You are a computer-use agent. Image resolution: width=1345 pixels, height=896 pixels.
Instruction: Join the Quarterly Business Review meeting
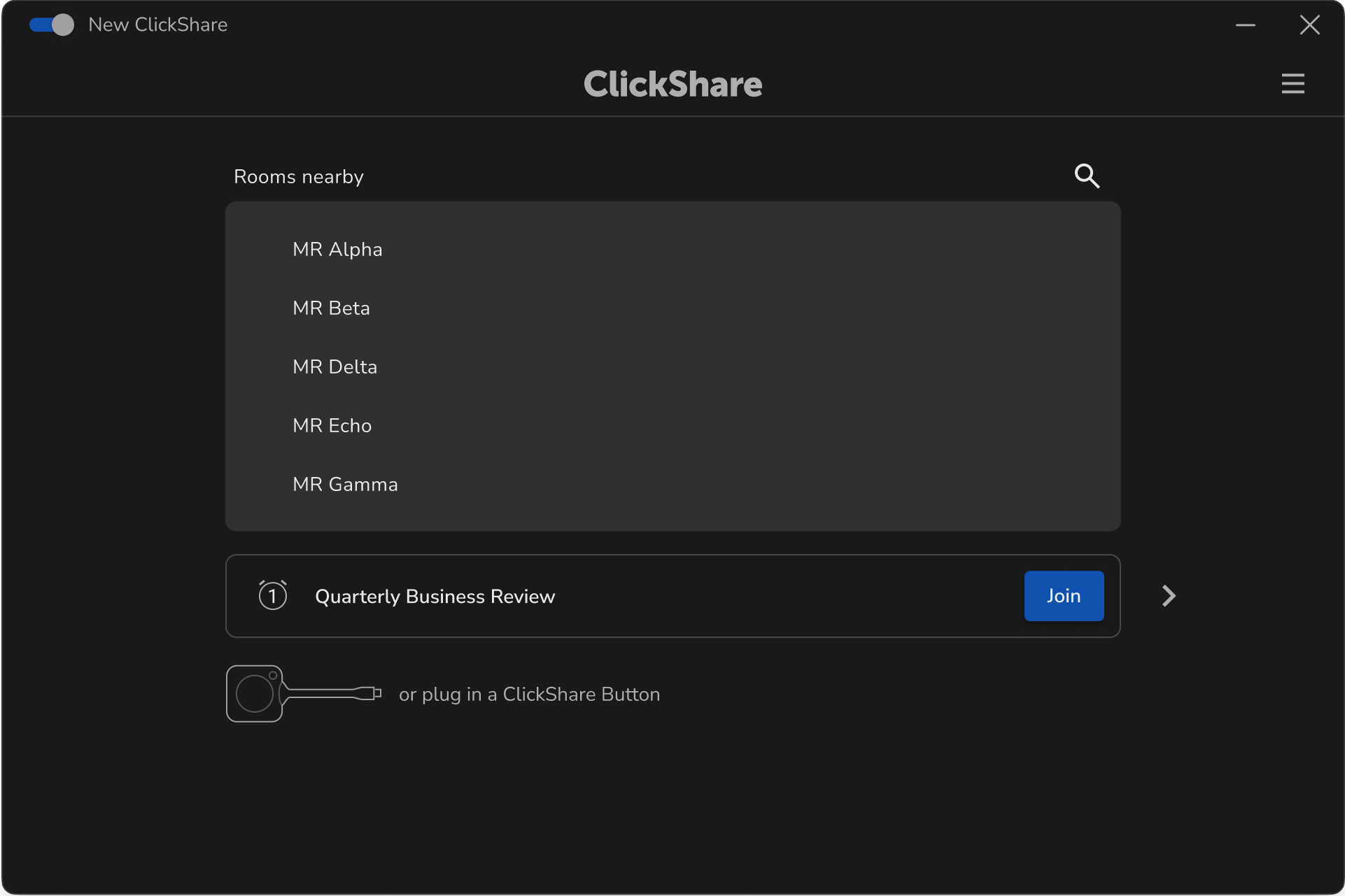[x=1063, y=596]
